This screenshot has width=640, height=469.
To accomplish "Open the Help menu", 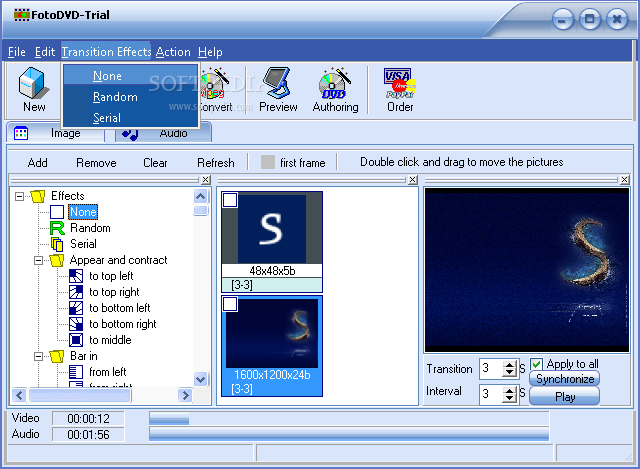I will click(x=210, y=52).
